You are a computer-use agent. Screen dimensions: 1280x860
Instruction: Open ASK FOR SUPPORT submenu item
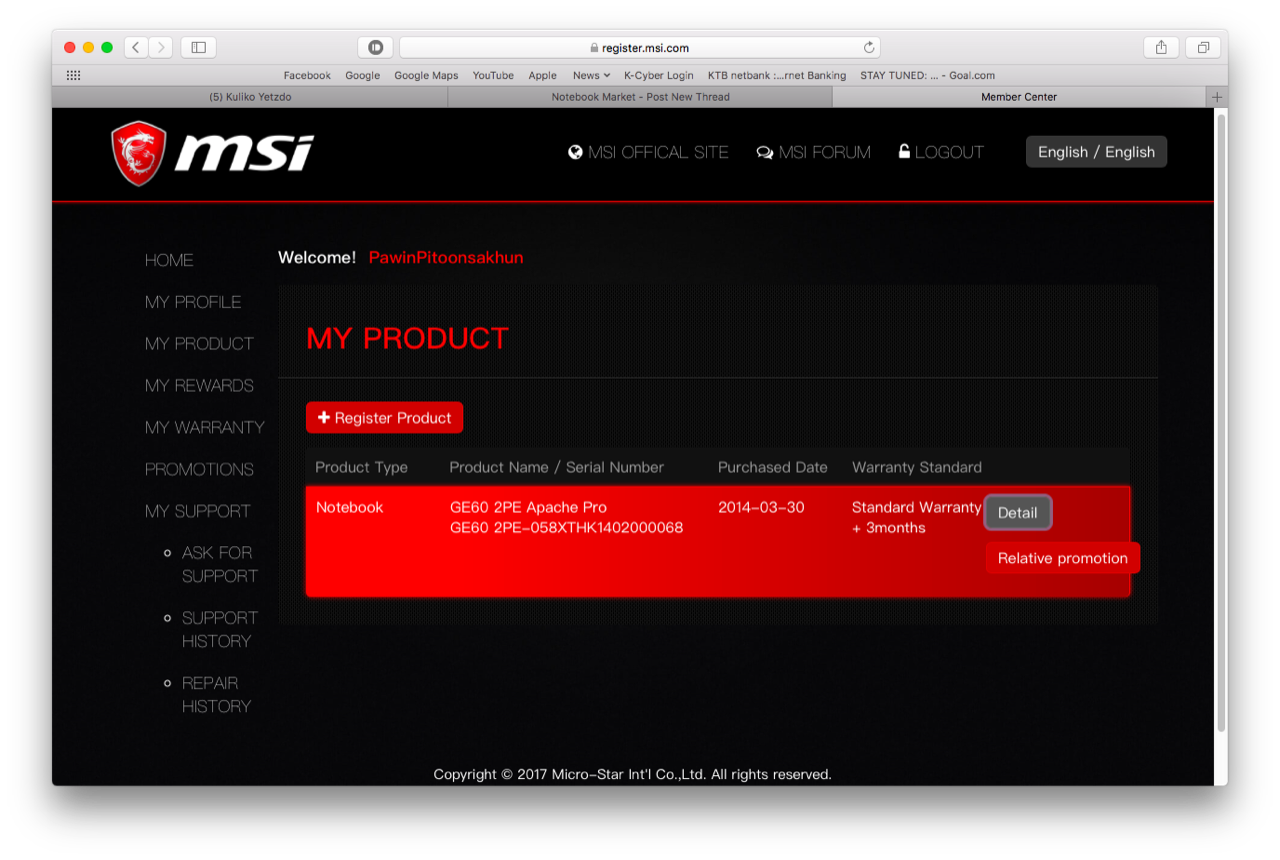pyautogui.click(x=219, y=564)
